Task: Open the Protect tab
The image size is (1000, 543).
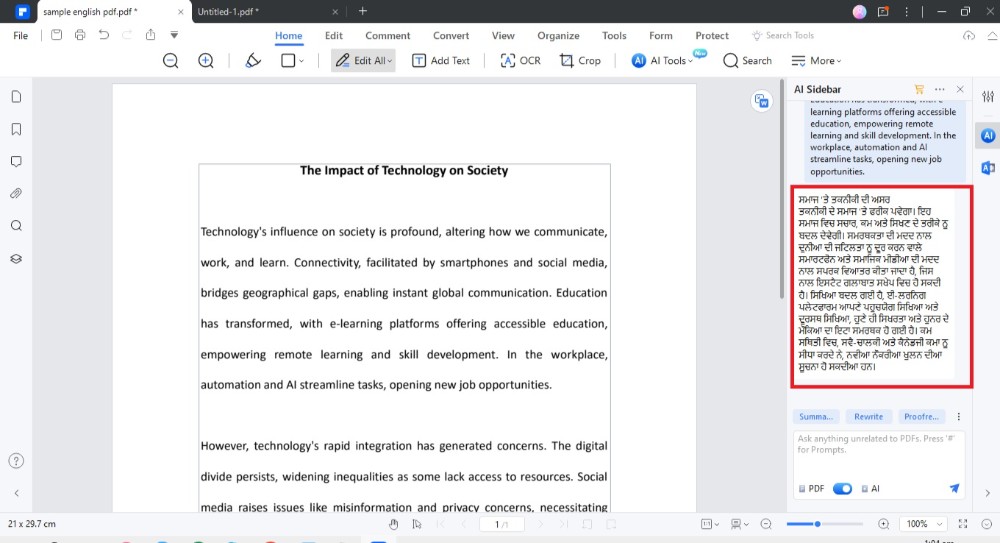Action: (x=712, y=36)
